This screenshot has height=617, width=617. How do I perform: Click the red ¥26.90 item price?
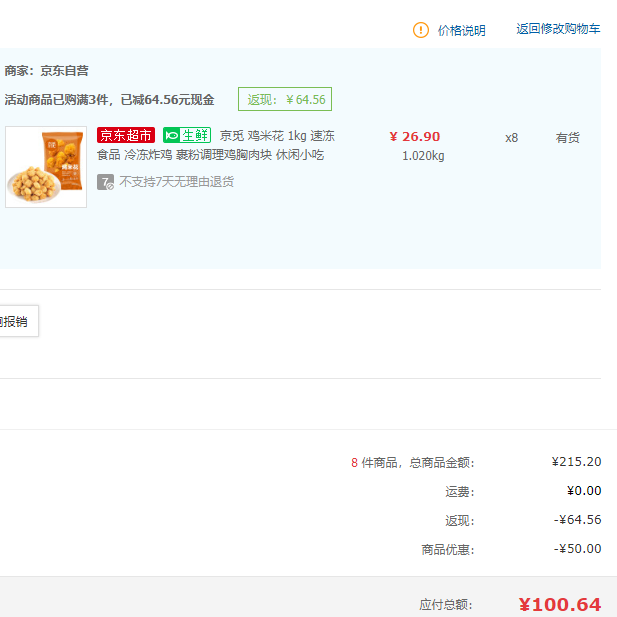[414, 137]
